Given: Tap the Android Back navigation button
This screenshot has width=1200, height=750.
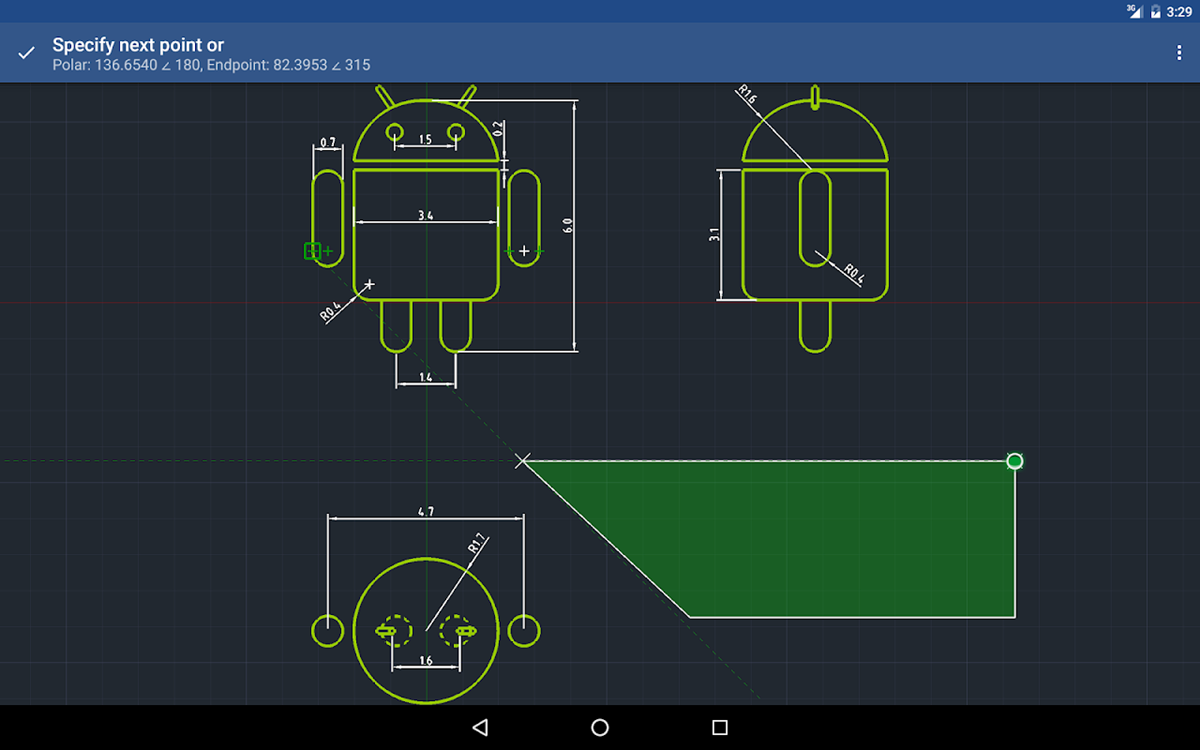Looking at the screenshot, I should [x=480, y=727].
